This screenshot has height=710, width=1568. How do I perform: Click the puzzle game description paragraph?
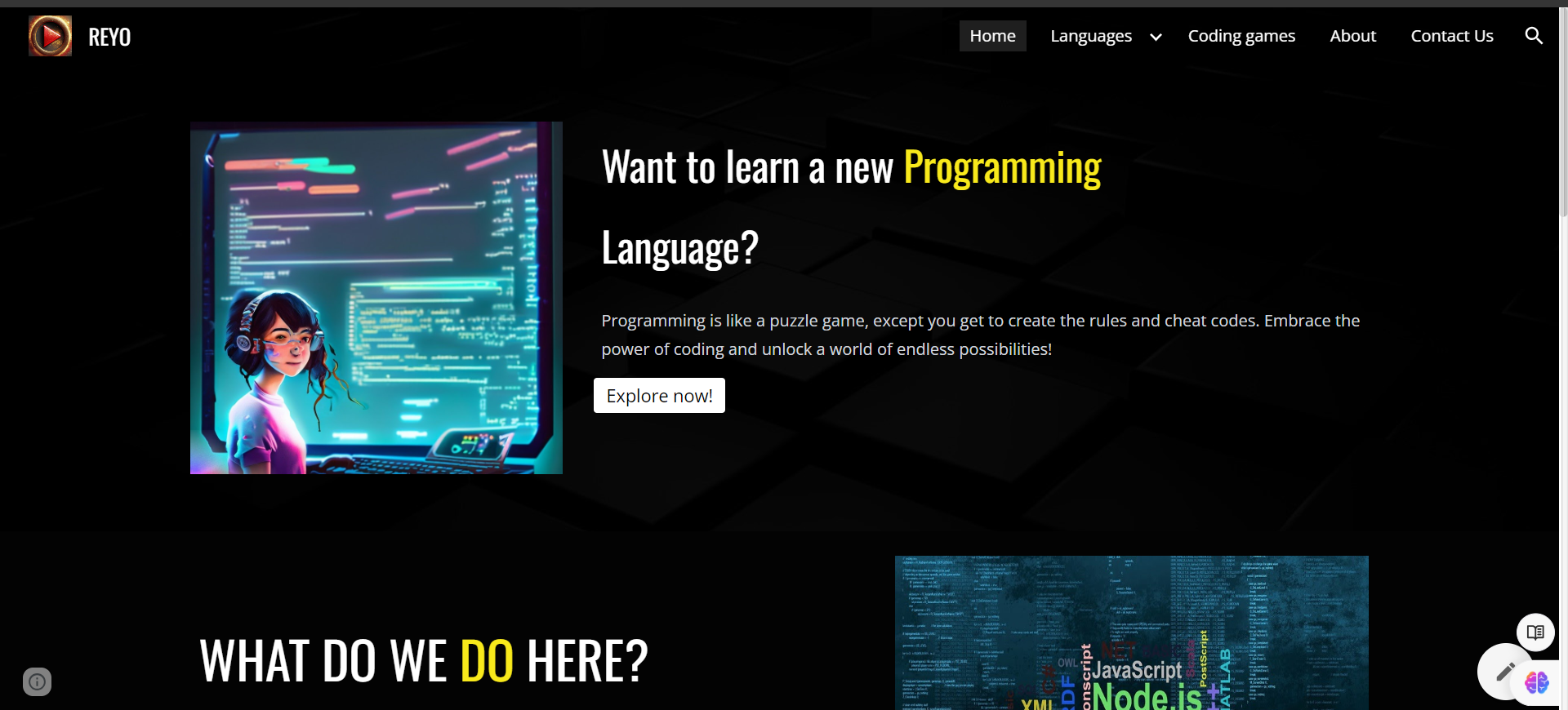[980, 335]
